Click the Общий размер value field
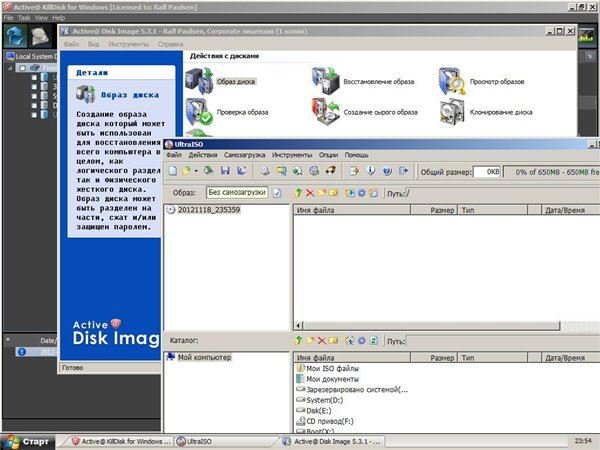The height and width of the screenshot is (450, 600). click(x=487, y=172)
